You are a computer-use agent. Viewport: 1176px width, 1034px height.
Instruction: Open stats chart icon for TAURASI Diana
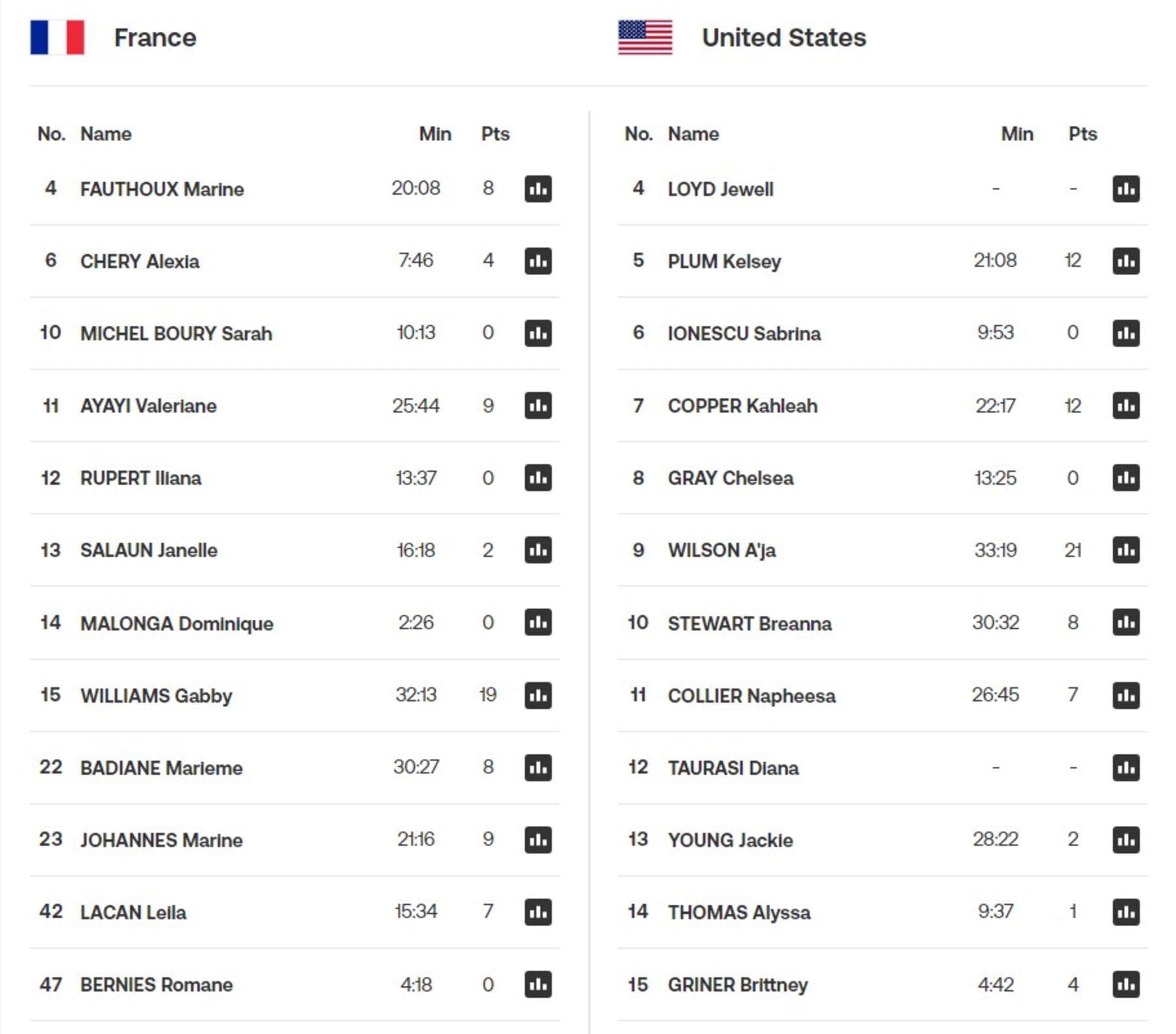pos(1126,767)
